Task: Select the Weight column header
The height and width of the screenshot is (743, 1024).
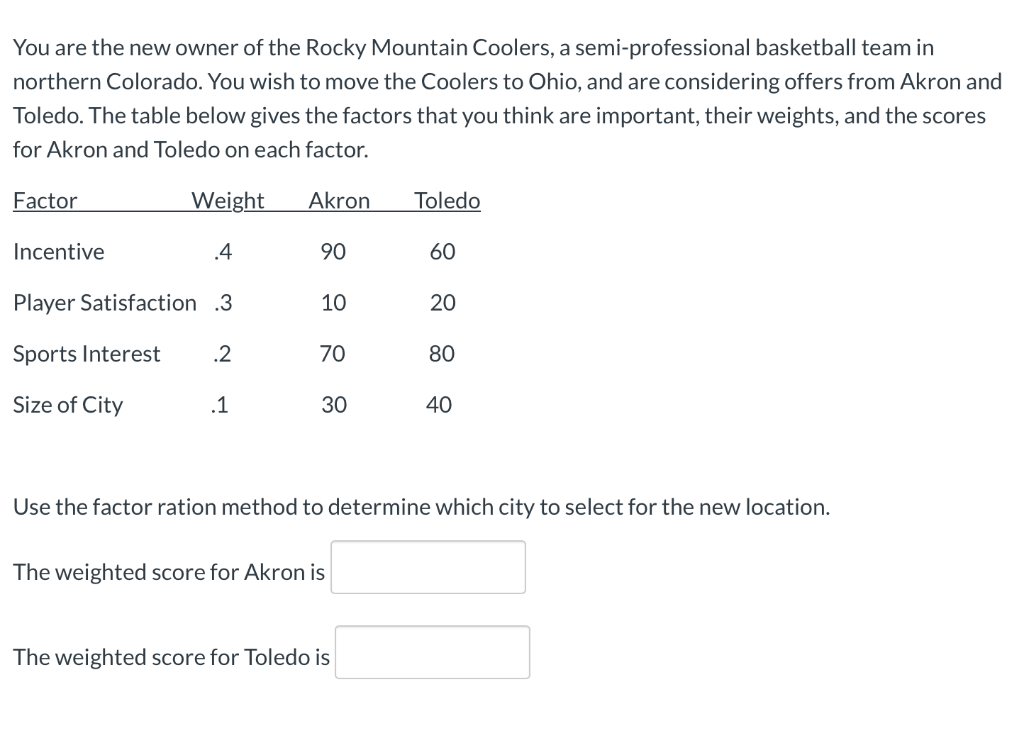Action: (227, 201)
